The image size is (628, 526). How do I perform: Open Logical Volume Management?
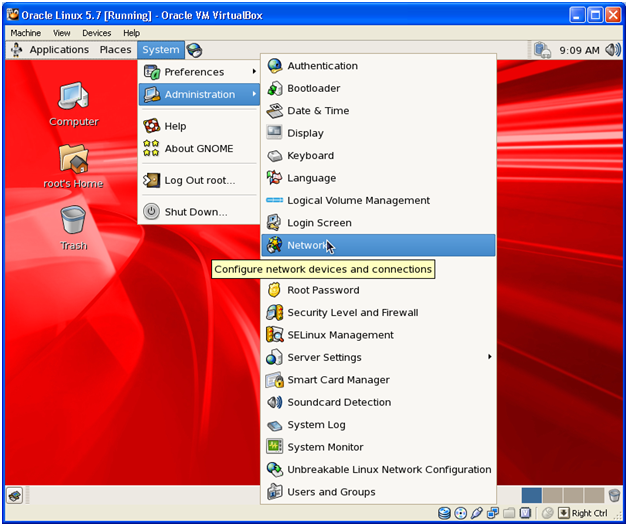click(x=378, y=200)
